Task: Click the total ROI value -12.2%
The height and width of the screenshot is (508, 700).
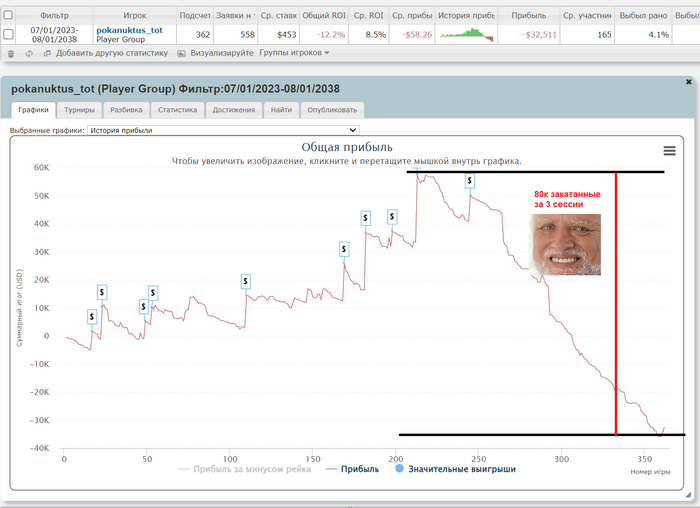Action: click(331, 34)
